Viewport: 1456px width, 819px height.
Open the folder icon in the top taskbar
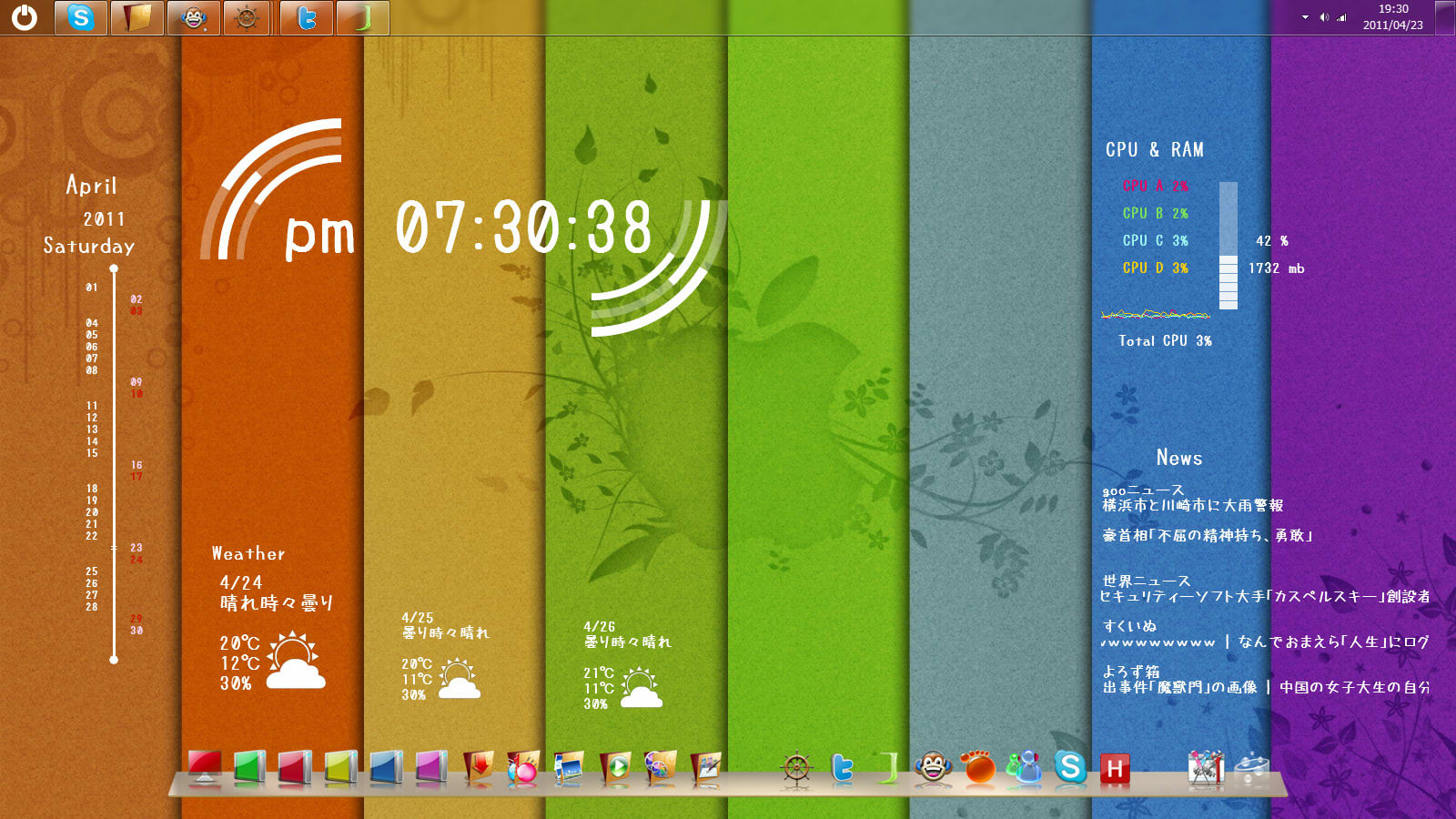tap(137, 17)
